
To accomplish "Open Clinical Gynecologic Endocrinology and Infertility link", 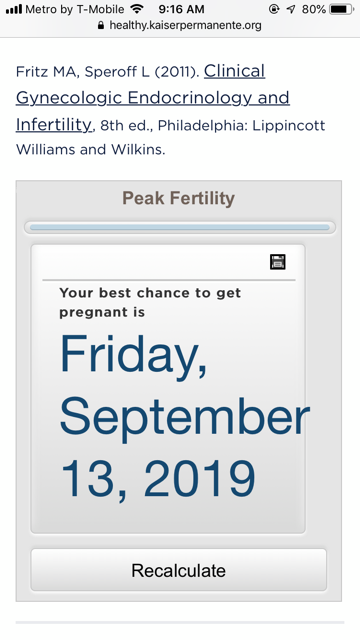I will [x=153, y=98].
